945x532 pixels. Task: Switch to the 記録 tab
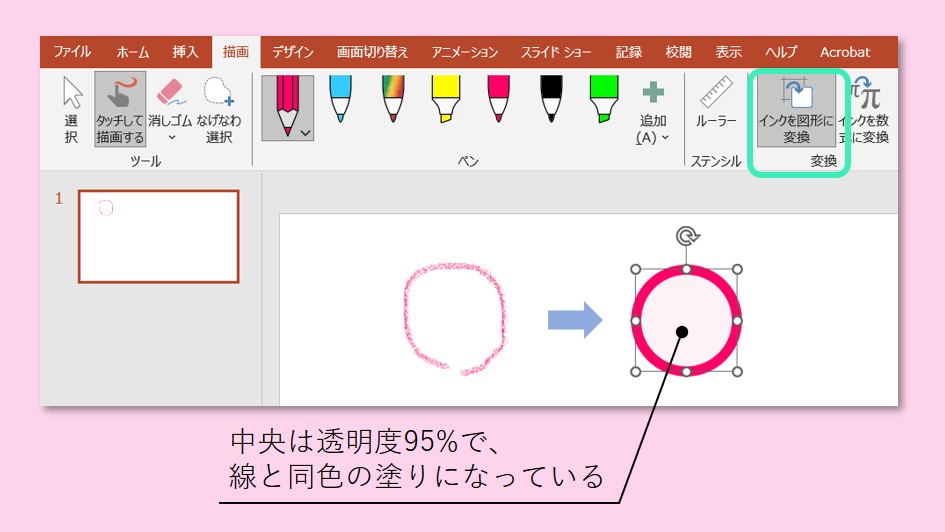629,52
